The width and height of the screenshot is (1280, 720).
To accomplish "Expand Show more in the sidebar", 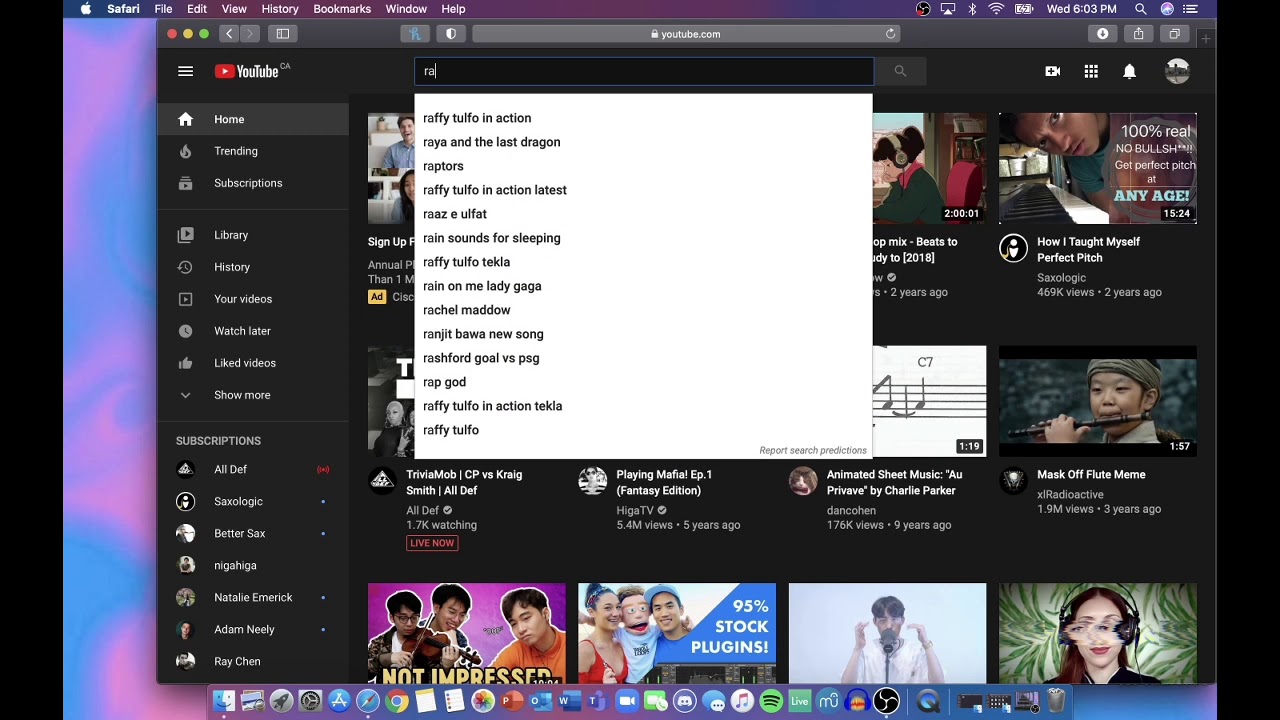I will point(253,395).
